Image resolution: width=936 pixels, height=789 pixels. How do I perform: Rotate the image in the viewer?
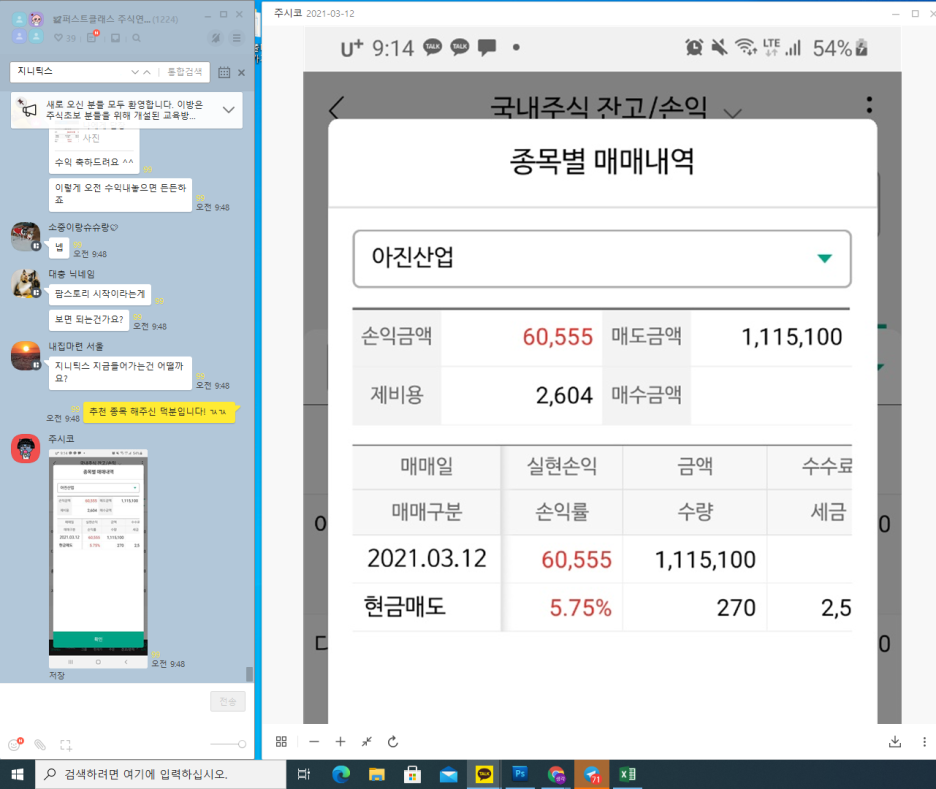[393, 741]
